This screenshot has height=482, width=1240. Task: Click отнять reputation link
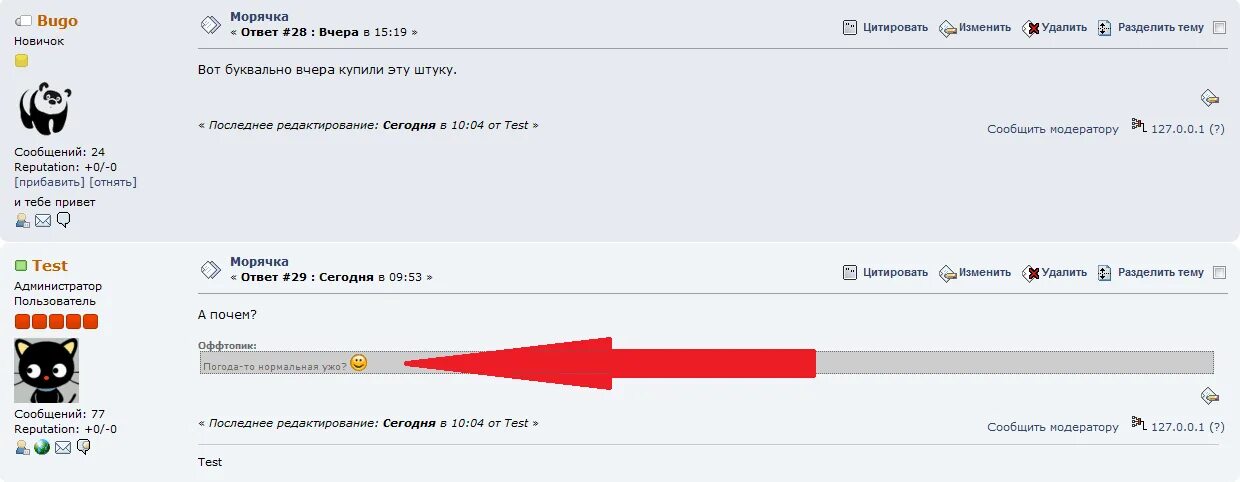113,182
